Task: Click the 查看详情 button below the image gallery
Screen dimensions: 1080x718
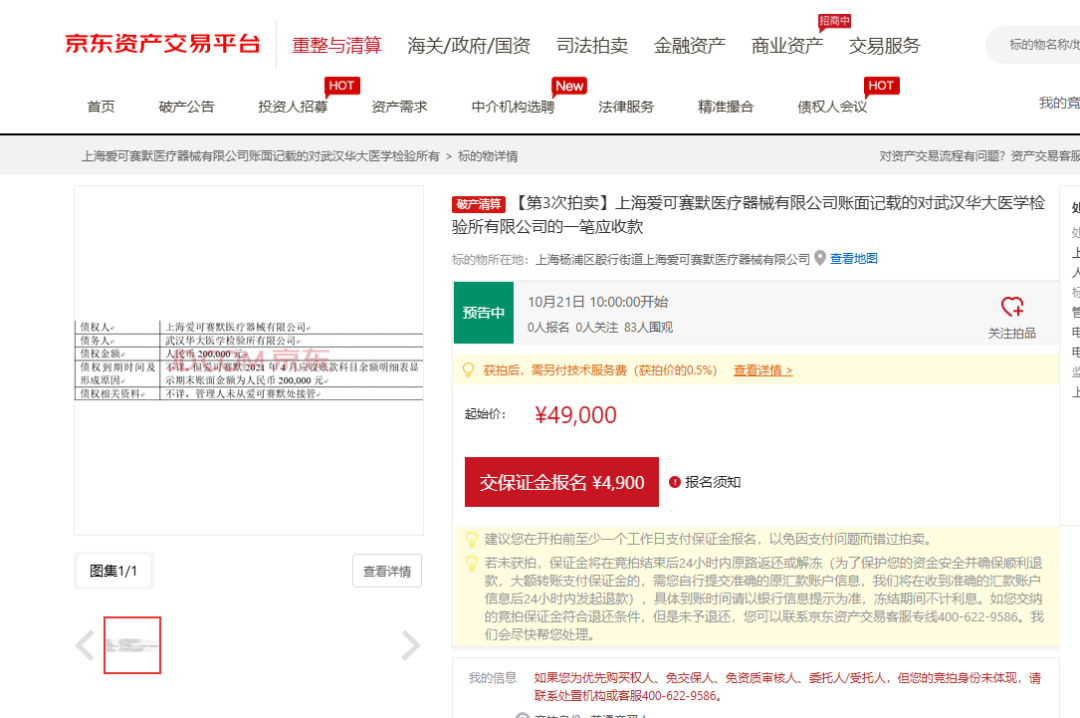Action: (387, 571)
